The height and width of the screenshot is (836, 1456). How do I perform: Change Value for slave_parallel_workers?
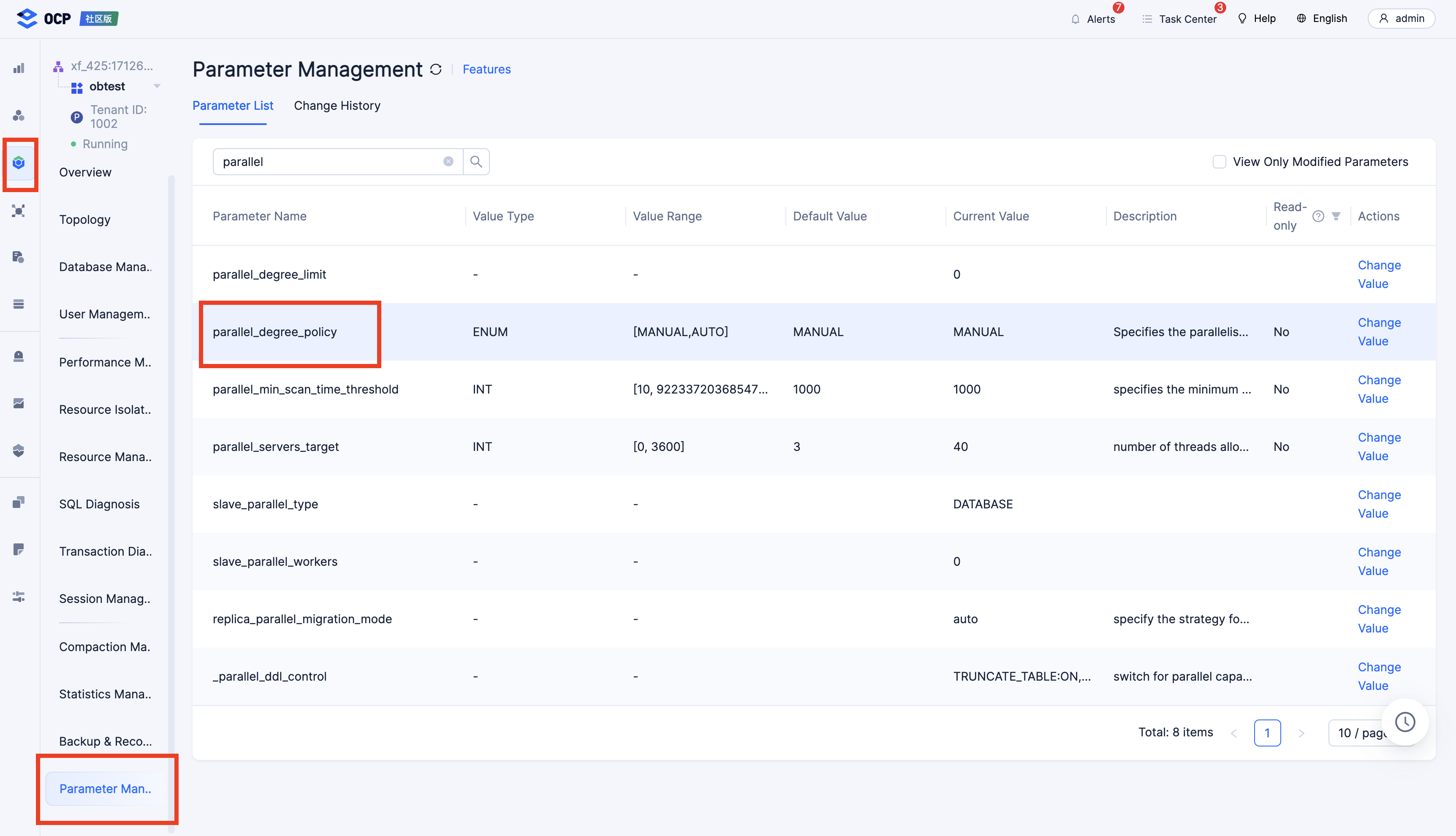(x=1379, y=562)
